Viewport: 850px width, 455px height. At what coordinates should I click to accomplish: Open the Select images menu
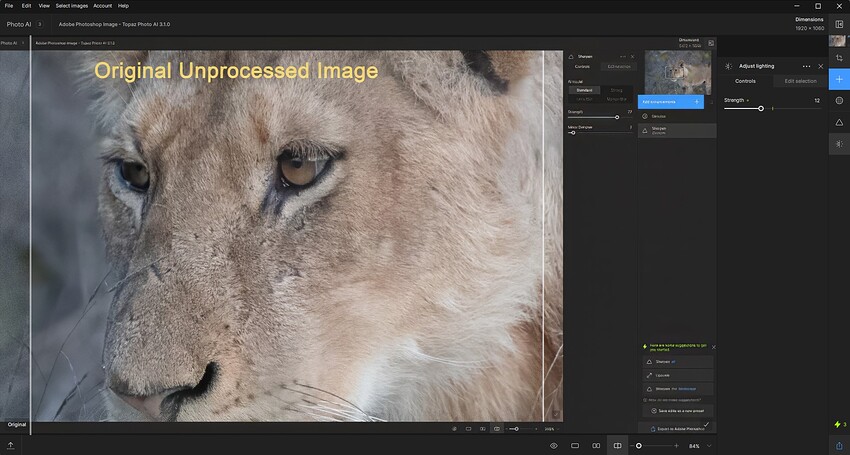coord(72,5)
